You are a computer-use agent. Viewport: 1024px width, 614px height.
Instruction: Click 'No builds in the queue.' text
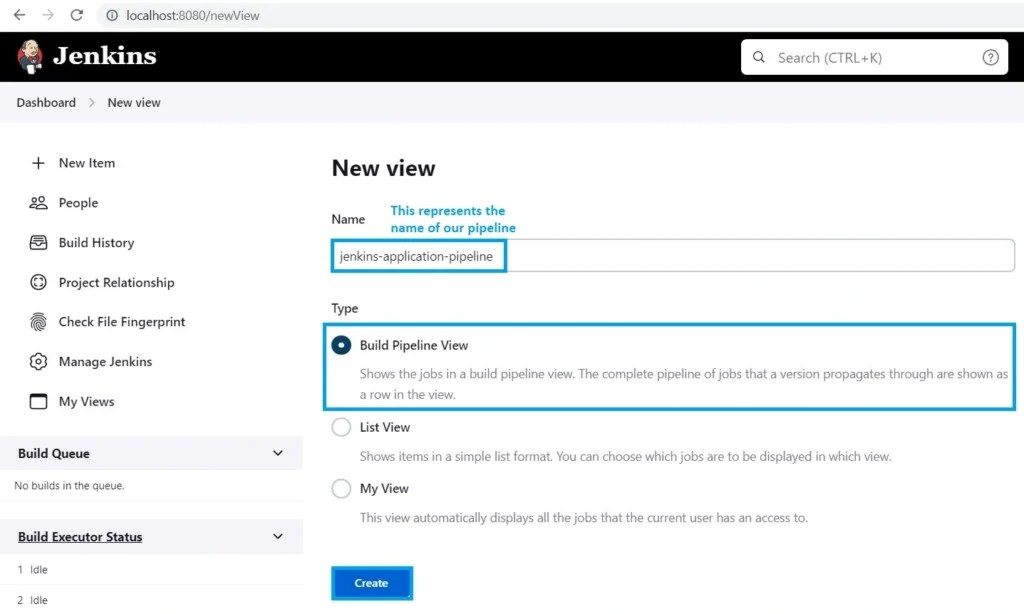[x=69, y=485]
